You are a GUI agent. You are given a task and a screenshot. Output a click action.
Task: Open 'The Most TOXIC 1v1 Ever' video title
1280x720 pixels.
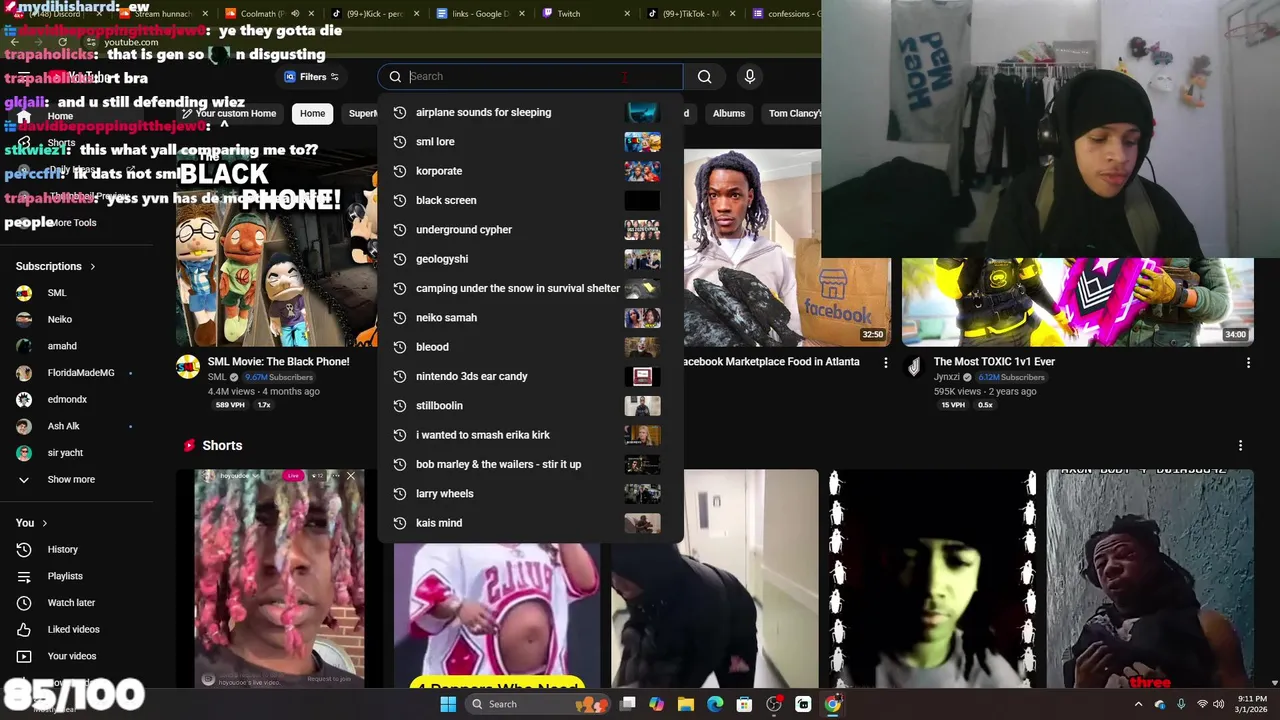pyautogui.click(x=994, y=362)
